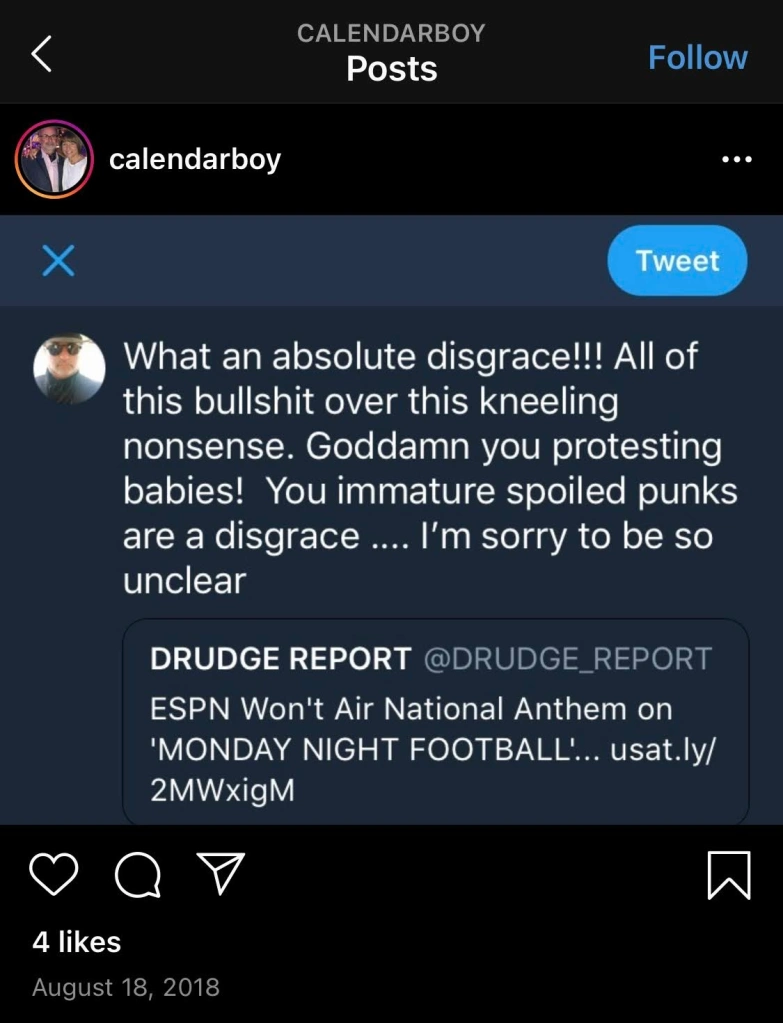783x1023 pixels.
Task: Like the post with heart icon
Action: tap(54, 875)
